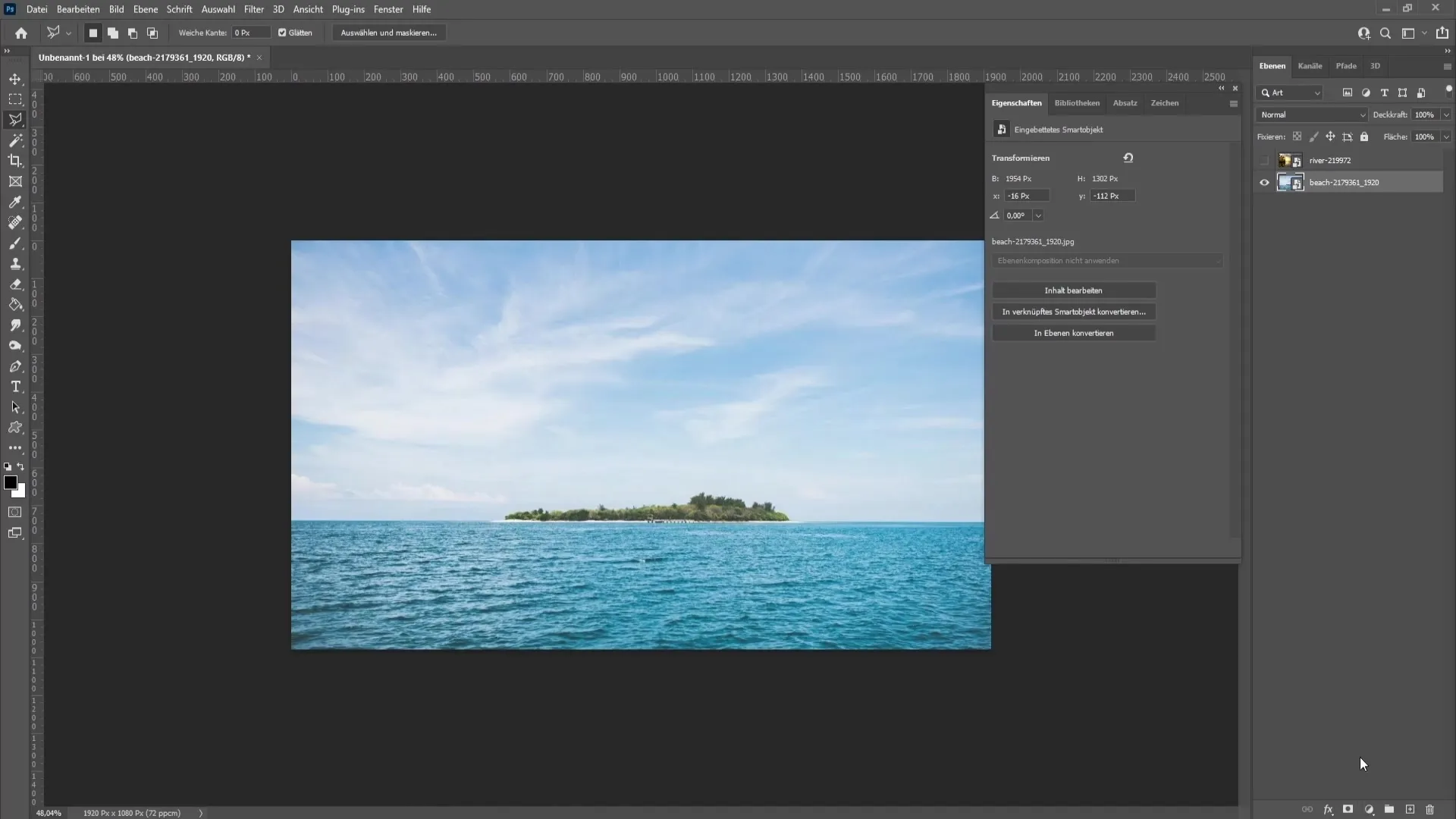Expand rotation angle input dropdown
Viewport: 1456px width, 819px height.
[x=1037, y=215]
